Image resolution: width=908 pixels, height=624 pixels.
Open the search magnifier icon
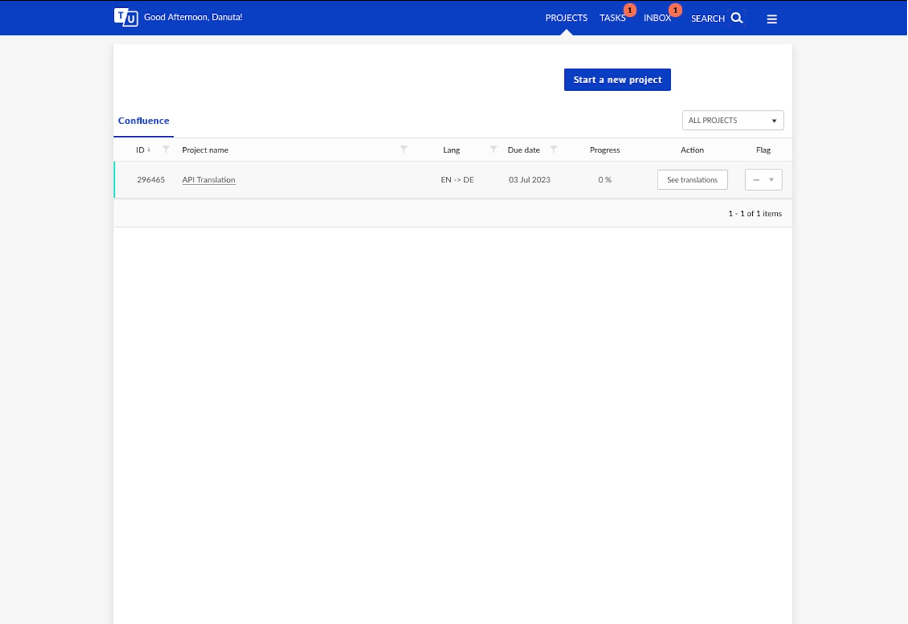point(737,18)
